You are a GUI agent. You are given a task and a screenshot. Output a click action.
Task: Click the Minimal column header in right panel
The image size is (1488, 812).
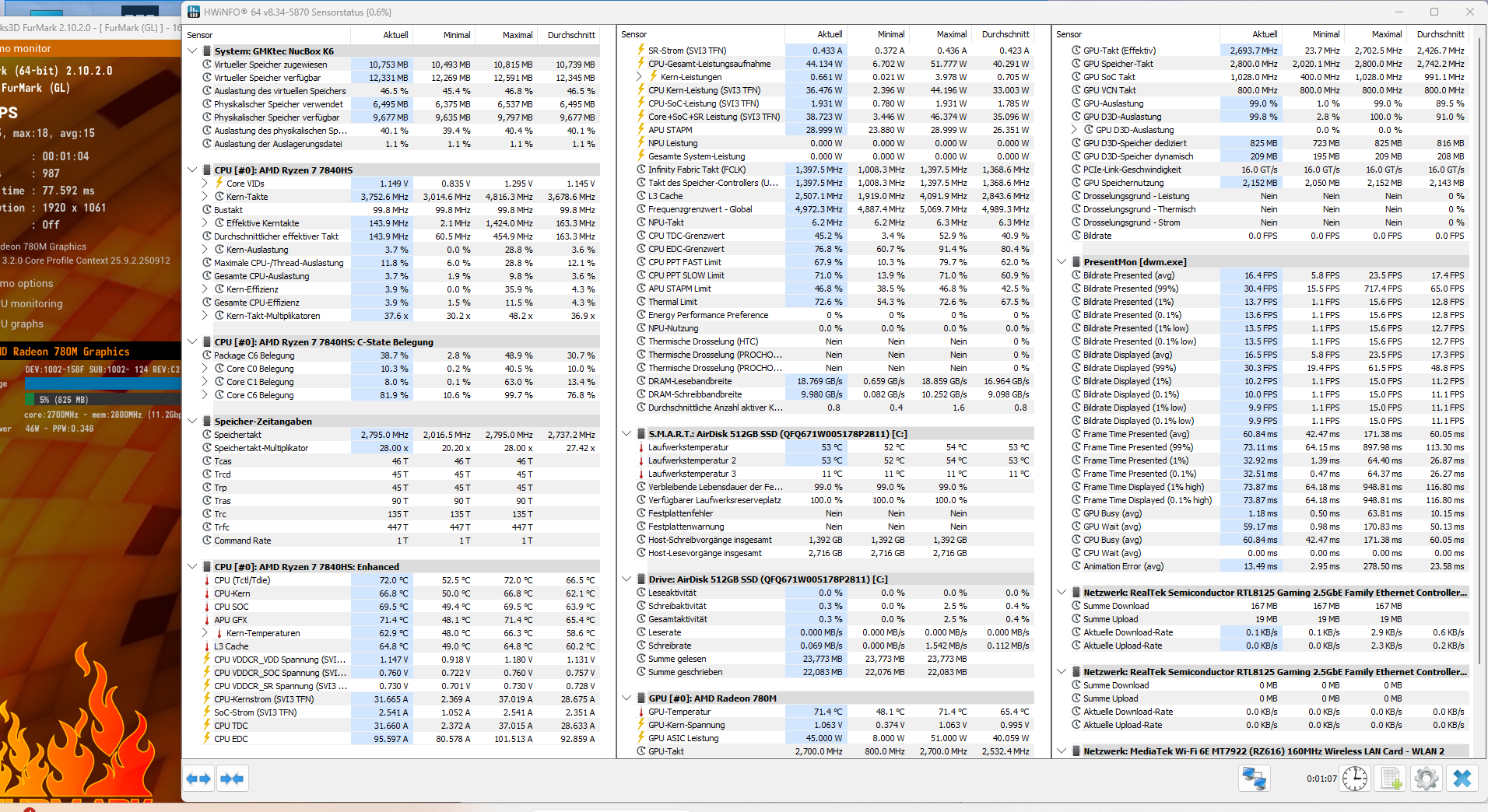[1314, 34]
